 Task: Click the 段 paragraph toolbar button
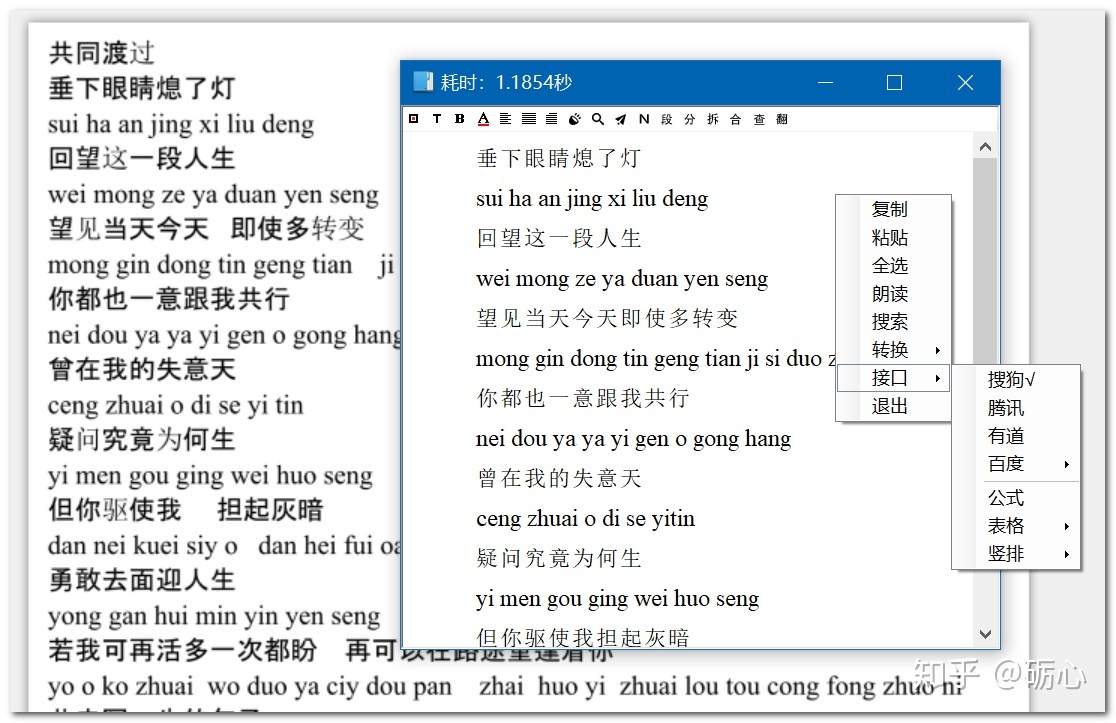coord(667,119)
